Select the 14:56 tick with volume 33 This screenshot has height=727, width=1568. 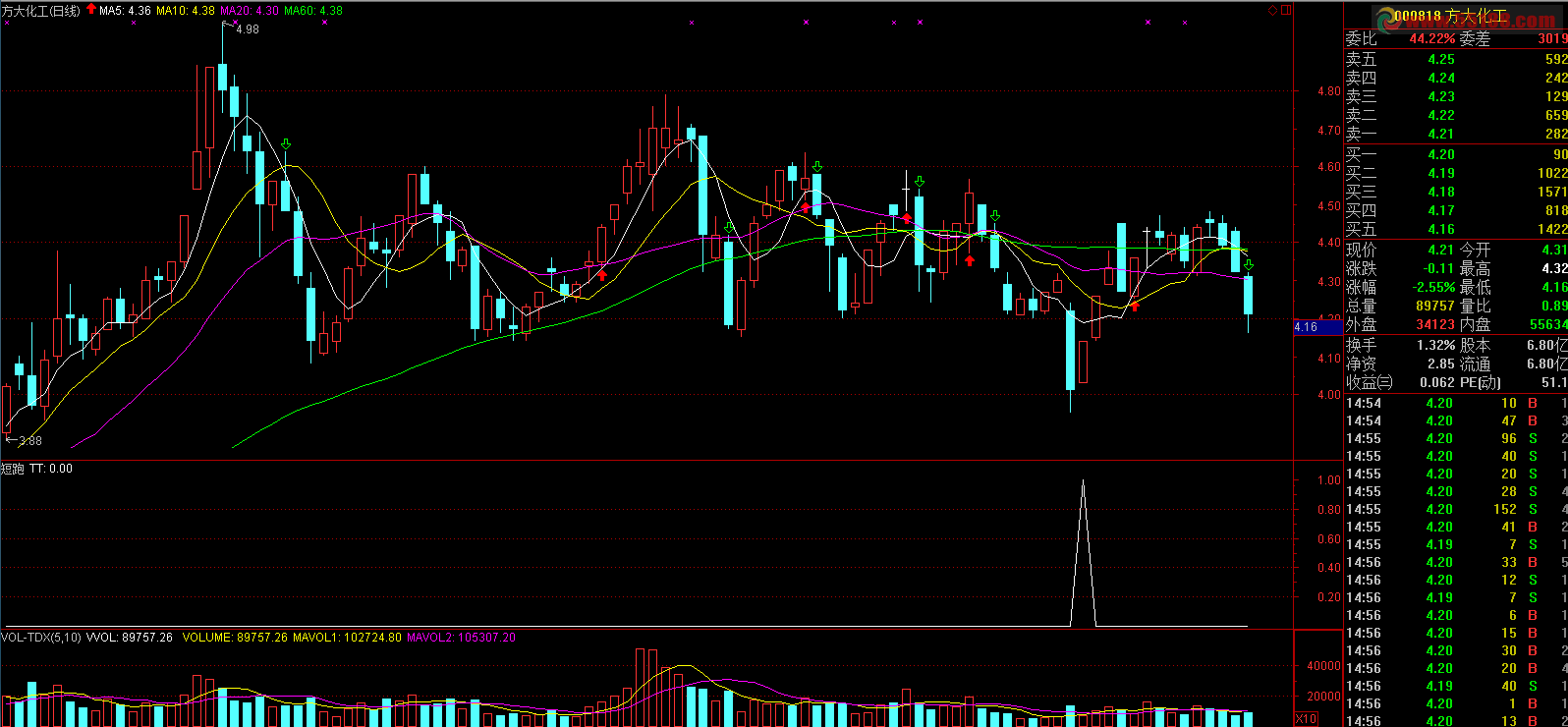tap(1456, 562)
